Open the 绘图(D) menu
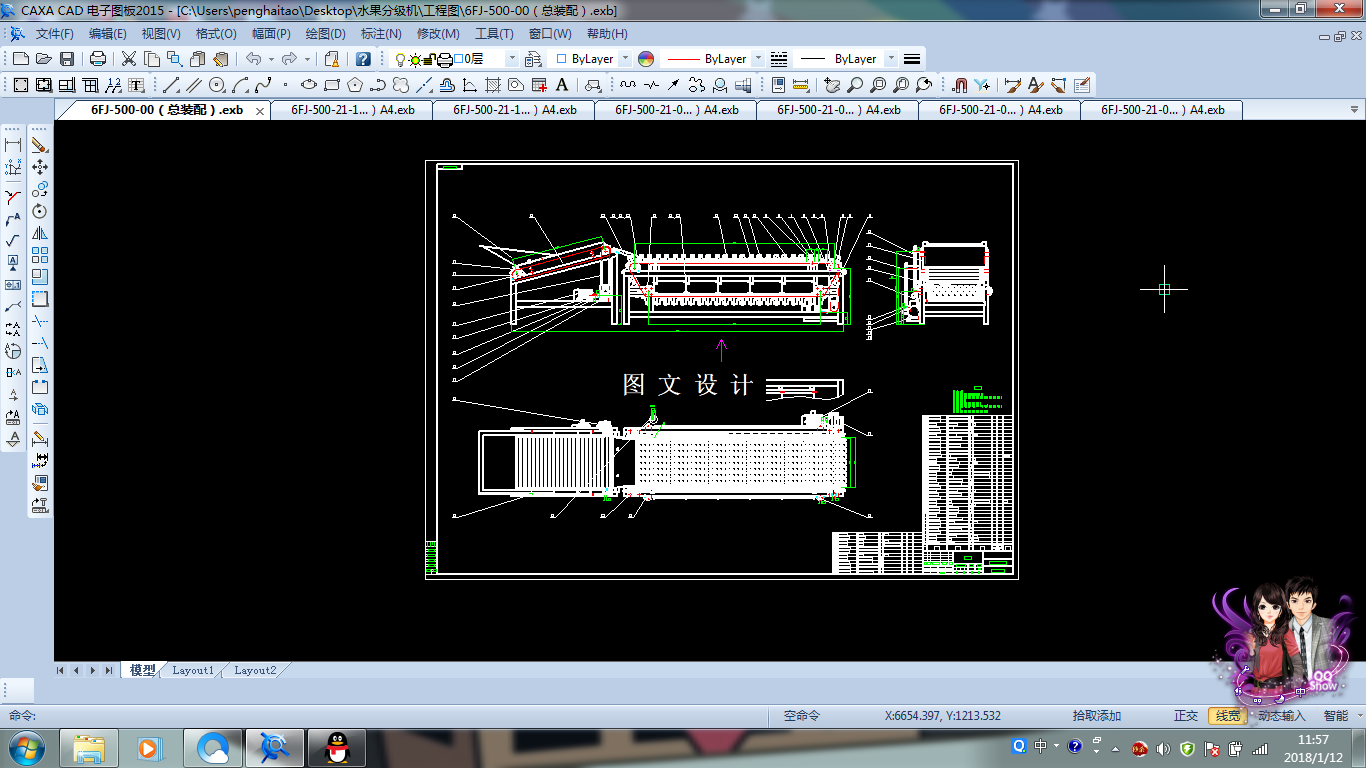Screen dimensions: 1366x768 pos(325,33)
